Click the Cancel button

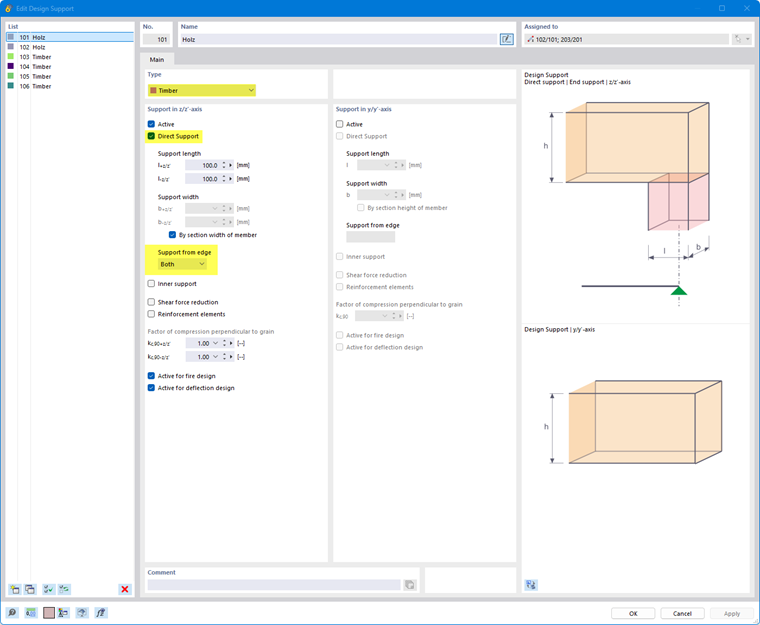(682, 613)
